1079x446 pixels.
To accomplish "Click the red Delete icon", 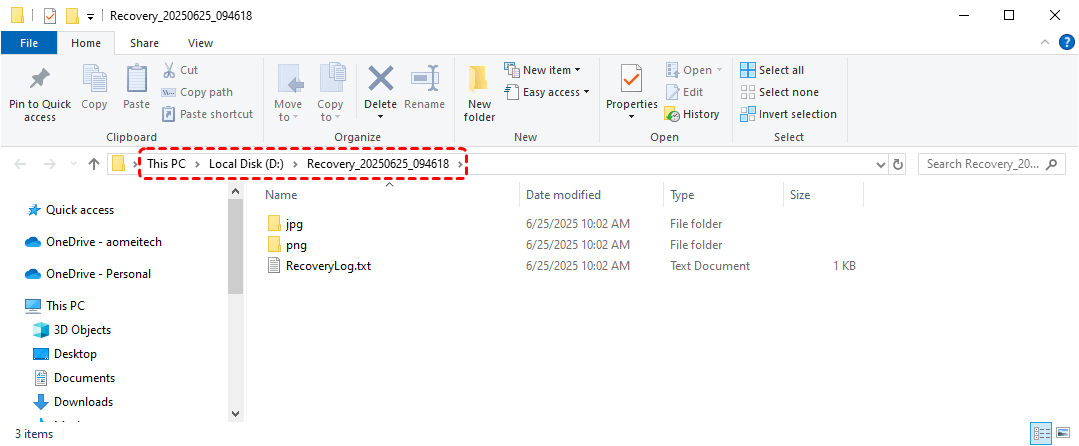I will (x=380, y=80).
